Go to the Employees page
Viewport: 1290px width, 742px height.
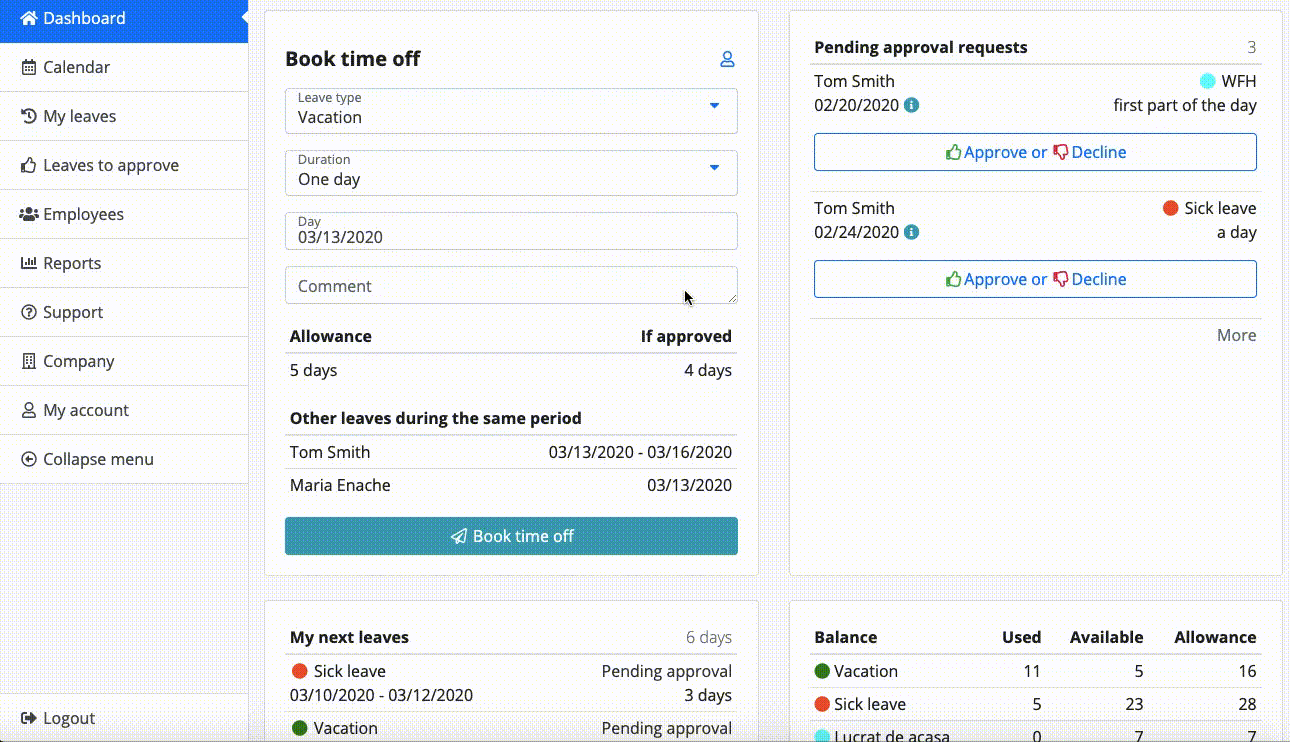click(x=124, y=214)
